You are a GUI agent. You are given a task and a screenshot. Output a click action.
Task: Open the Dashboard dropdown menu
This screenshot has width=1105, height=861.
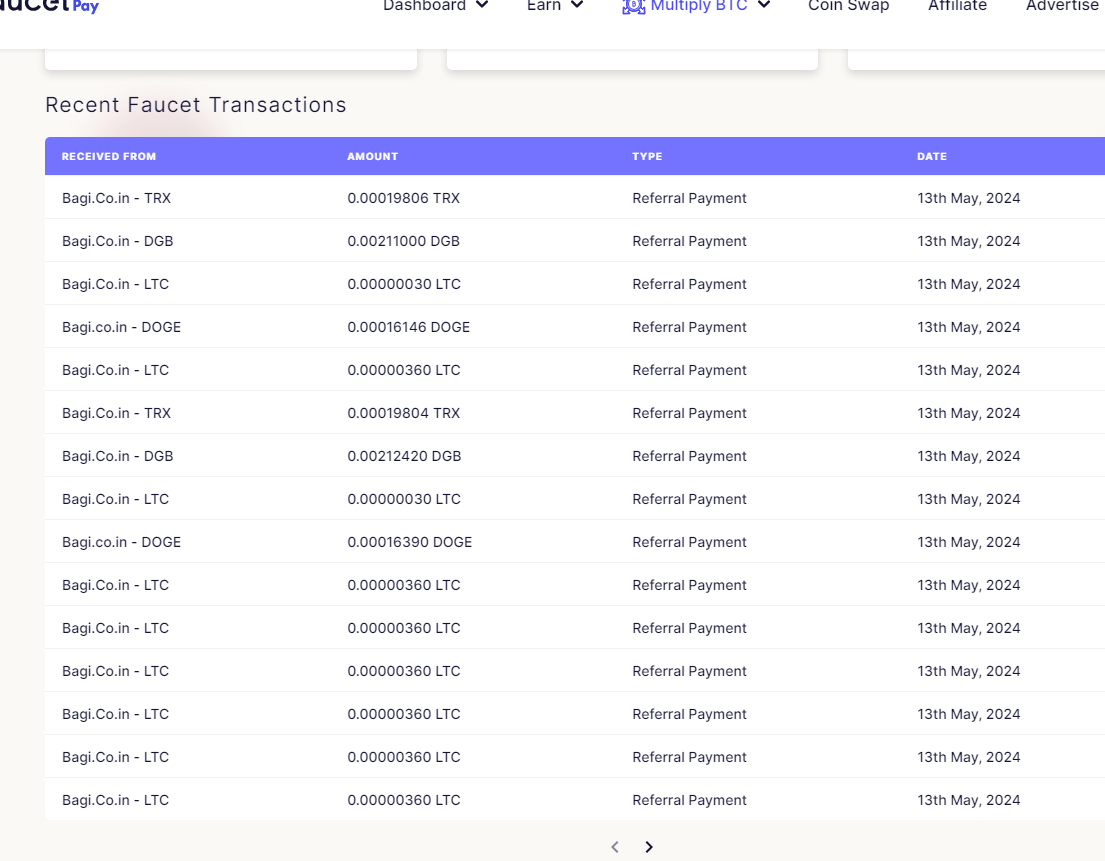point(436,6)
